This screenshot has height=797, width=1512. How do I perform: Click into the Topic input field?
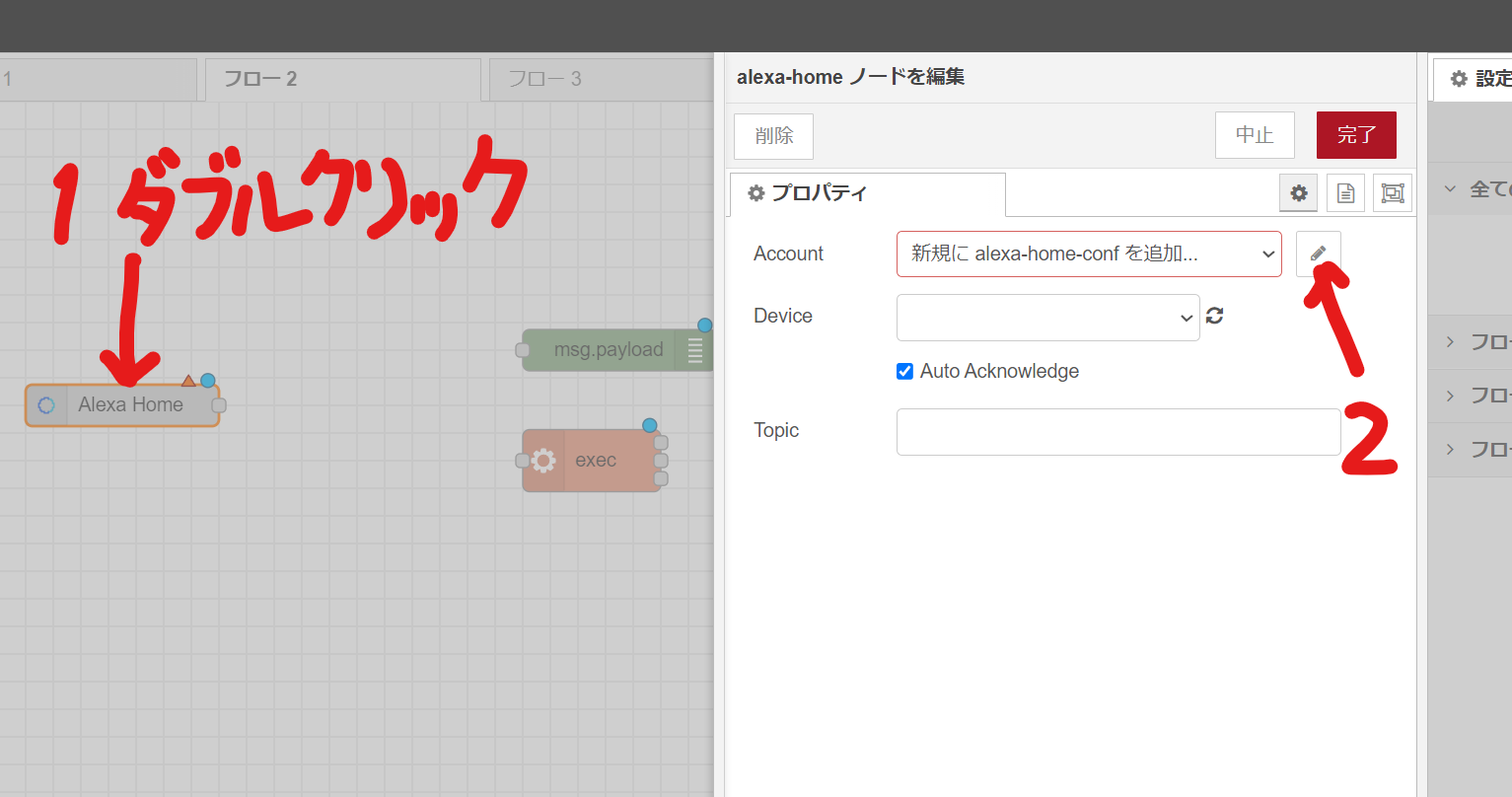1118,432
